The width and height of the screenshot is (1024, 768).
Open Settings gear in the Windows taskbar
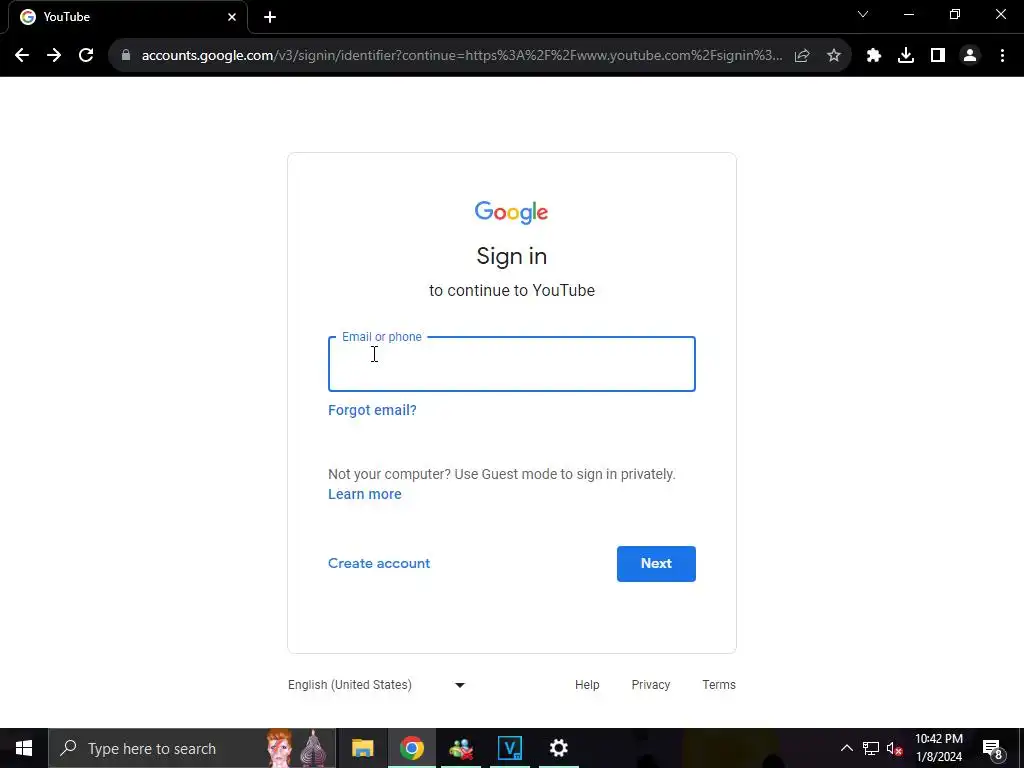click(558, 748)
